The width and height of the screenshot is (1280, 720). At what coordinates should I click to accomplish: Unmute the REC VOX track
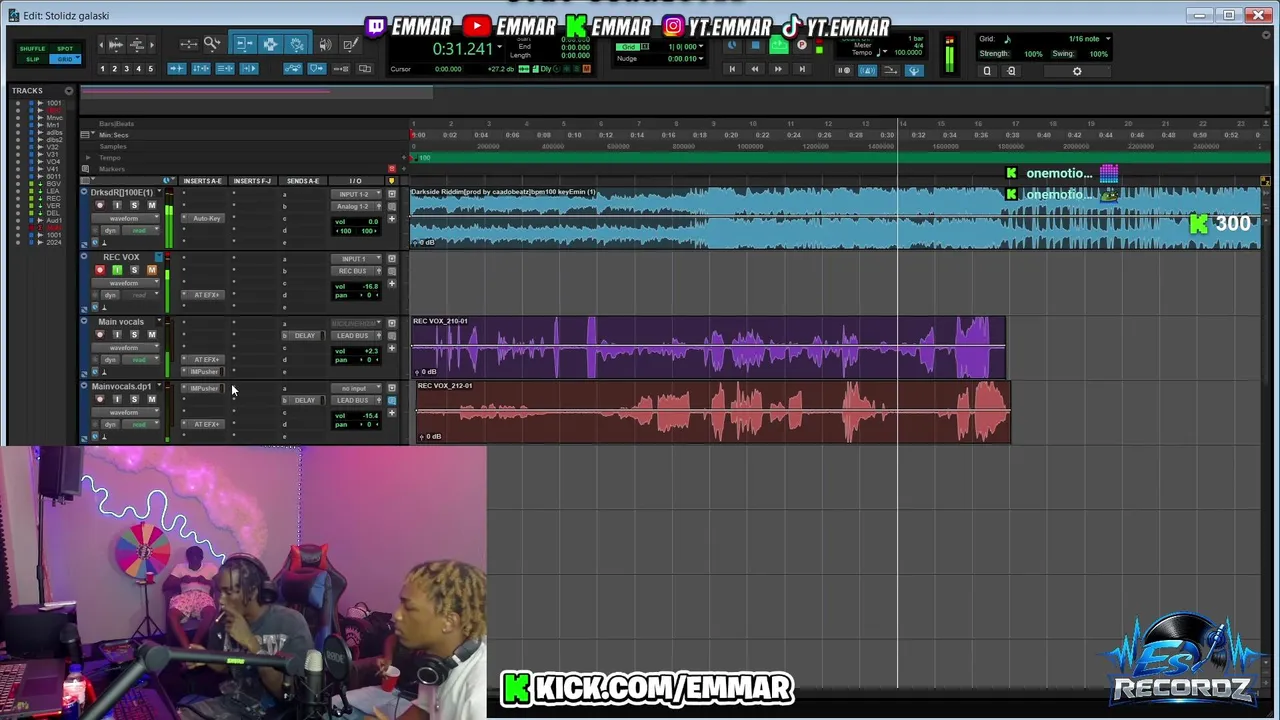tap(152, 270)
